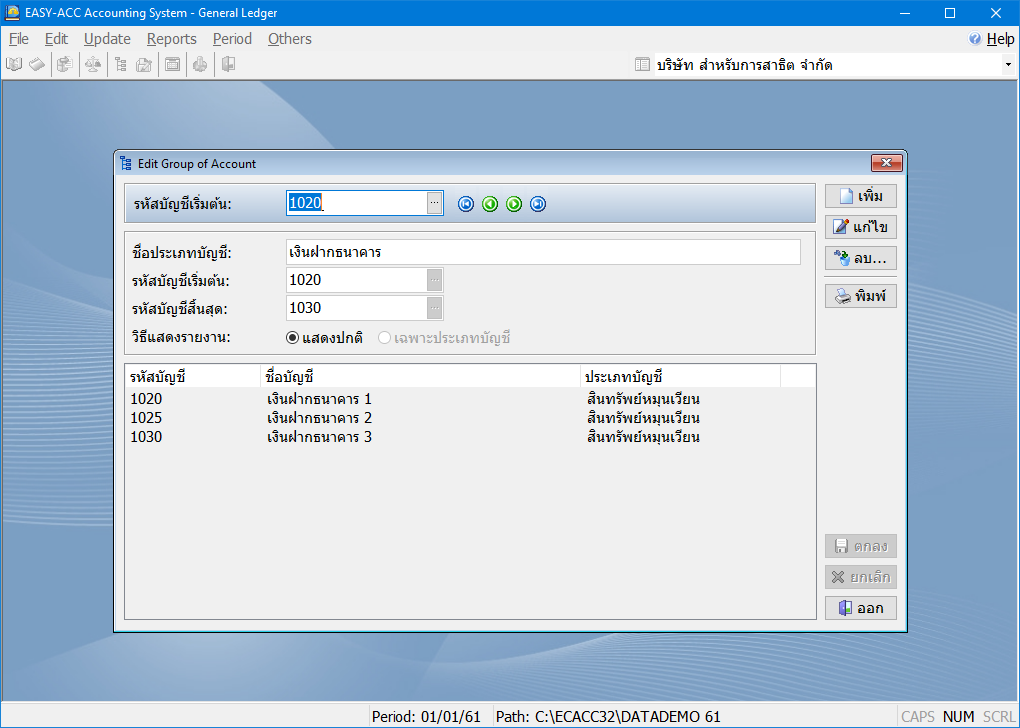The height and width of the screenshot is (728, 1020).
Task: Click the balance scale toolbar icon
Action: coord(92,65)
